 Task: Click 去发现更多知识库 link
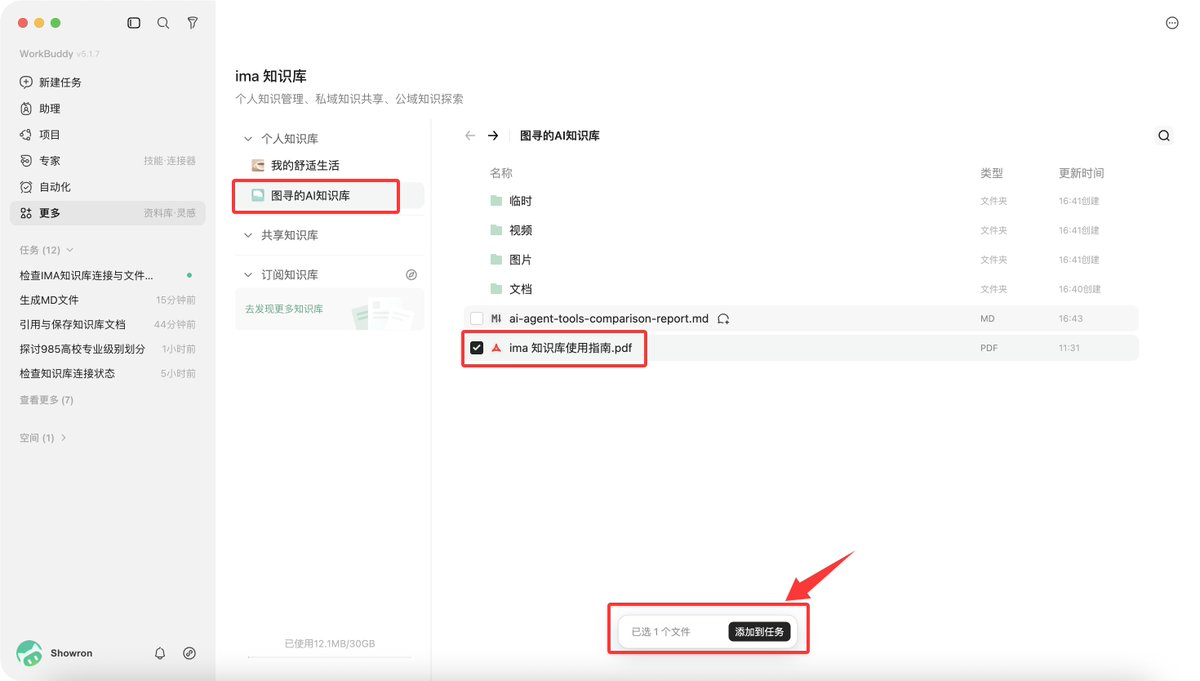[x=284, y=309]
